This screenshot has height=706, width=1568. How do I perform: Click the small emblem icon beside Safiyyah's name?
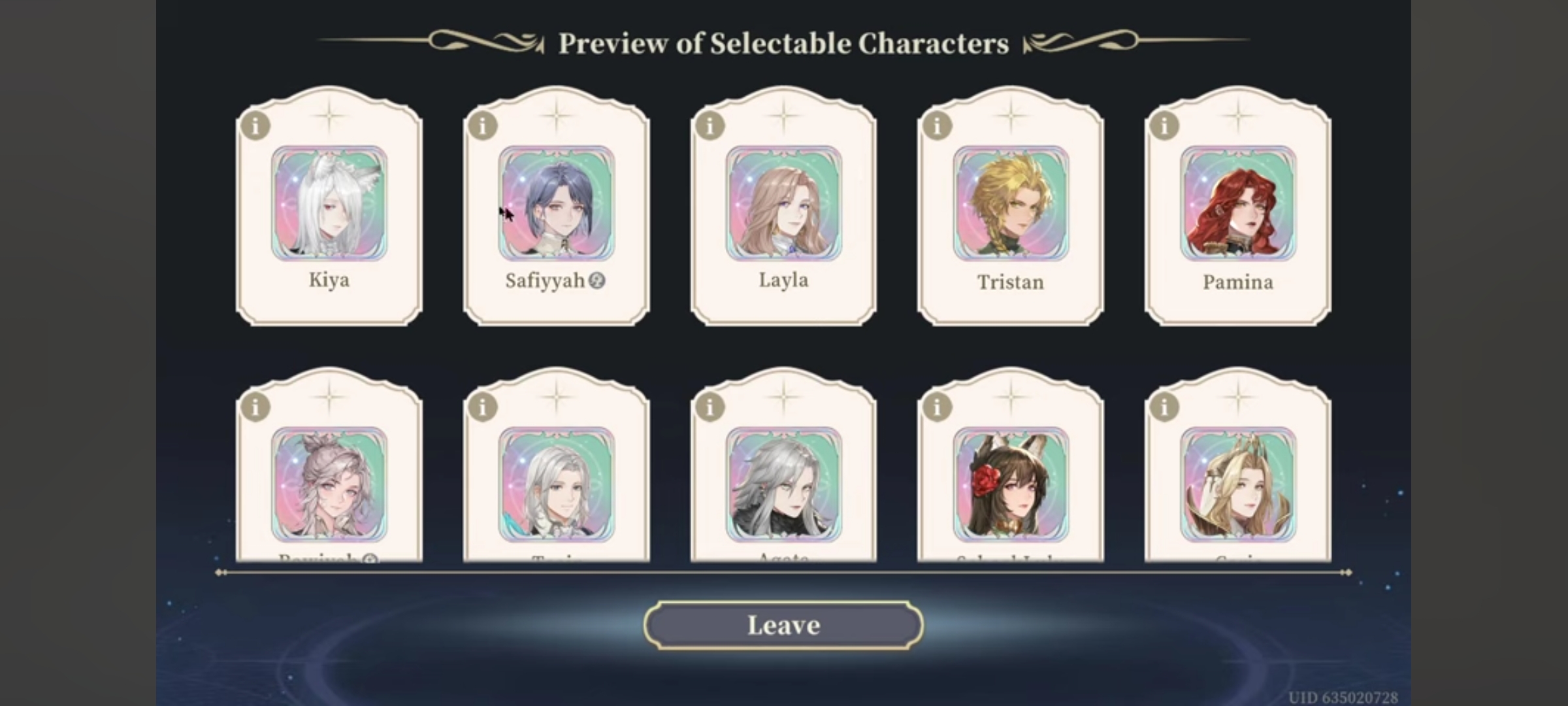coord(596,280)
